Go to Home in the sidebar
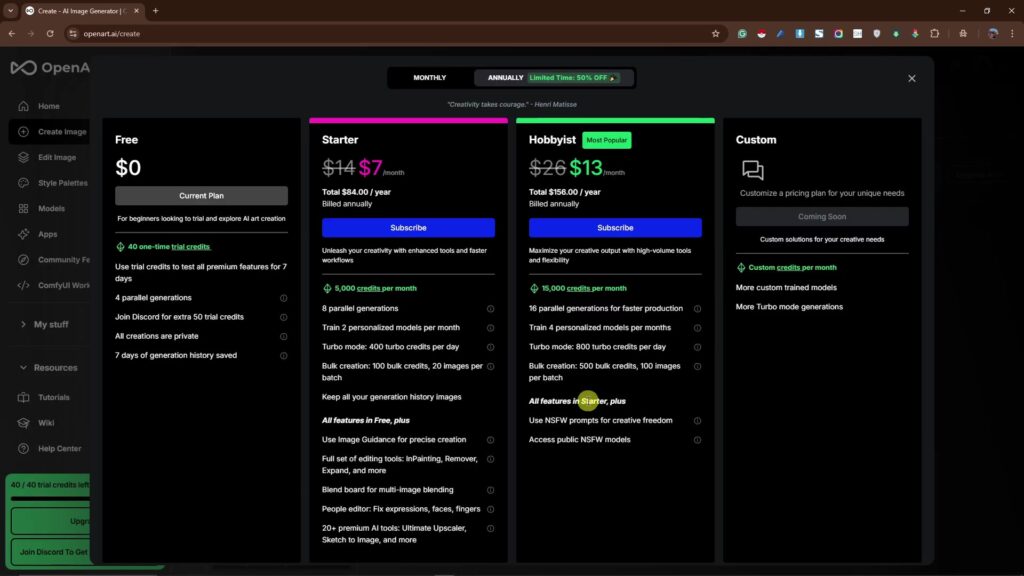Image resolution: width=1024 pixels, height=576 pixels. pos(48,106)
